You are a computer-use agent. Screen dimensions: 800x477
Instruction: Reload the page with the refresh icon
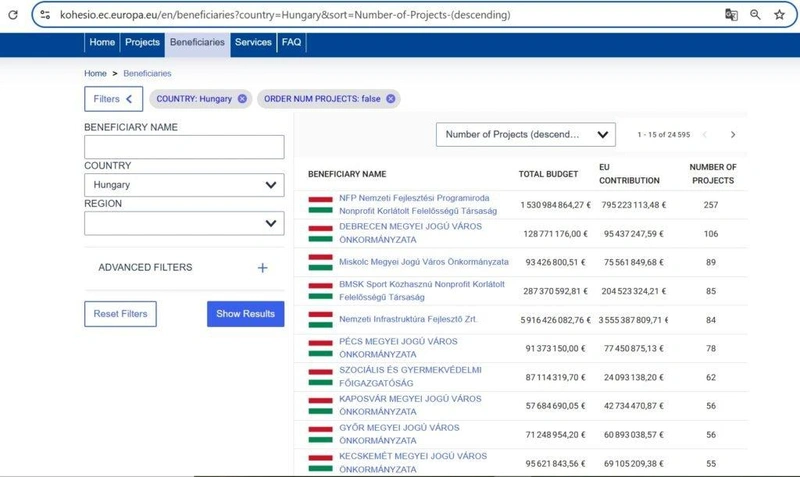coord(13,15)
